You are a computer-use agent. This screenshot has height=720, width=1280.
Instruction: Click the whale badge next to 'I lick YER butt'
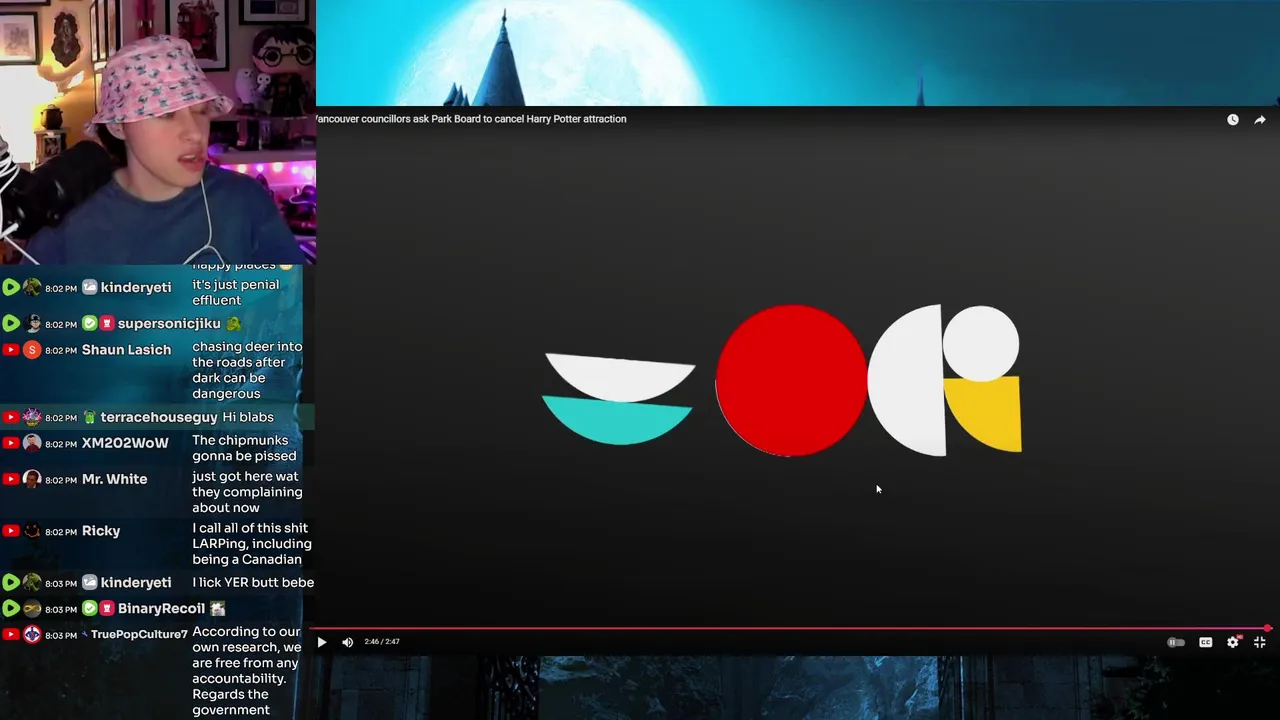(90, 583)
